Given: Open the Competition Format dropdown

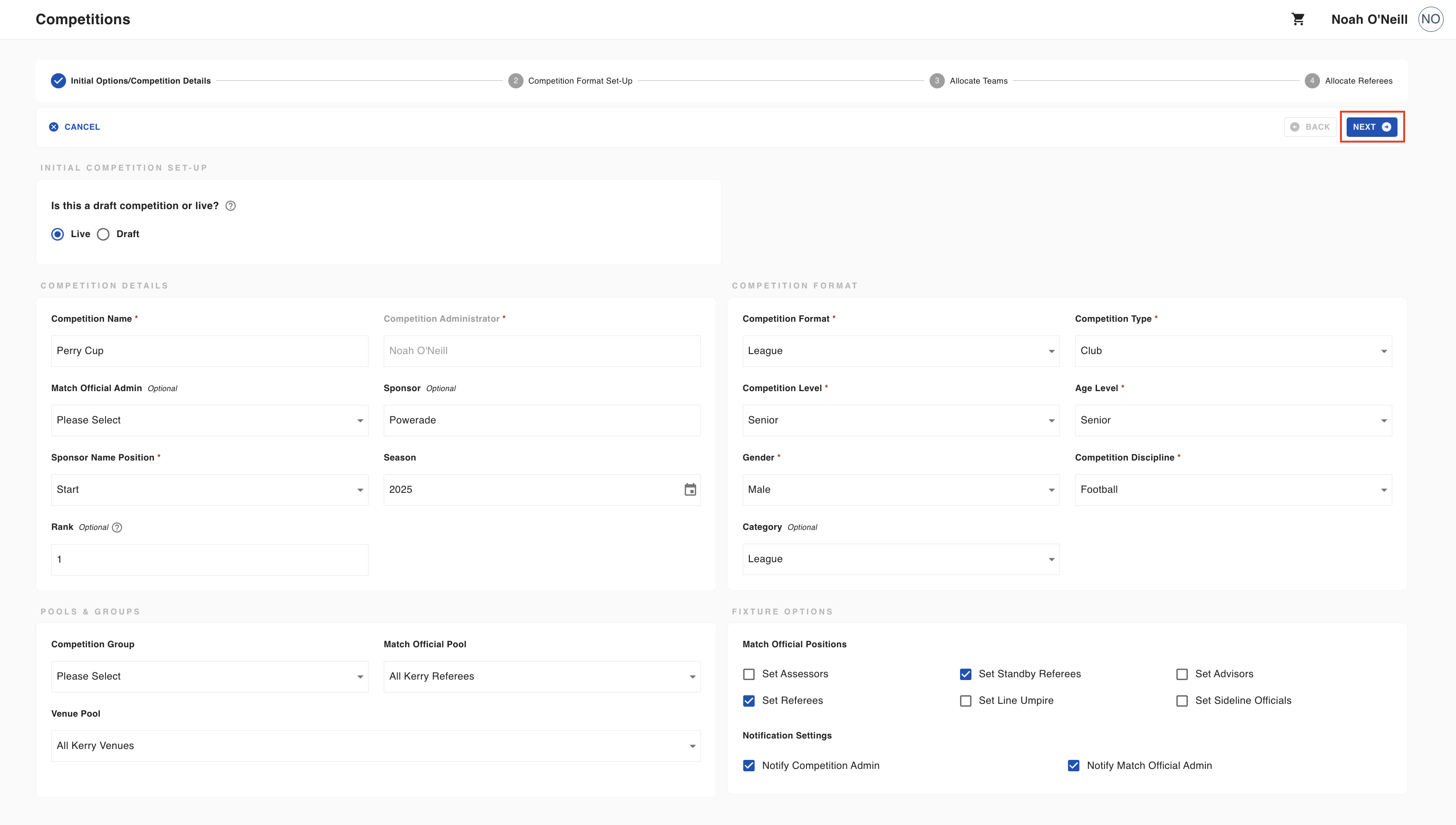Looking at the screenshot, I should 901,351.
